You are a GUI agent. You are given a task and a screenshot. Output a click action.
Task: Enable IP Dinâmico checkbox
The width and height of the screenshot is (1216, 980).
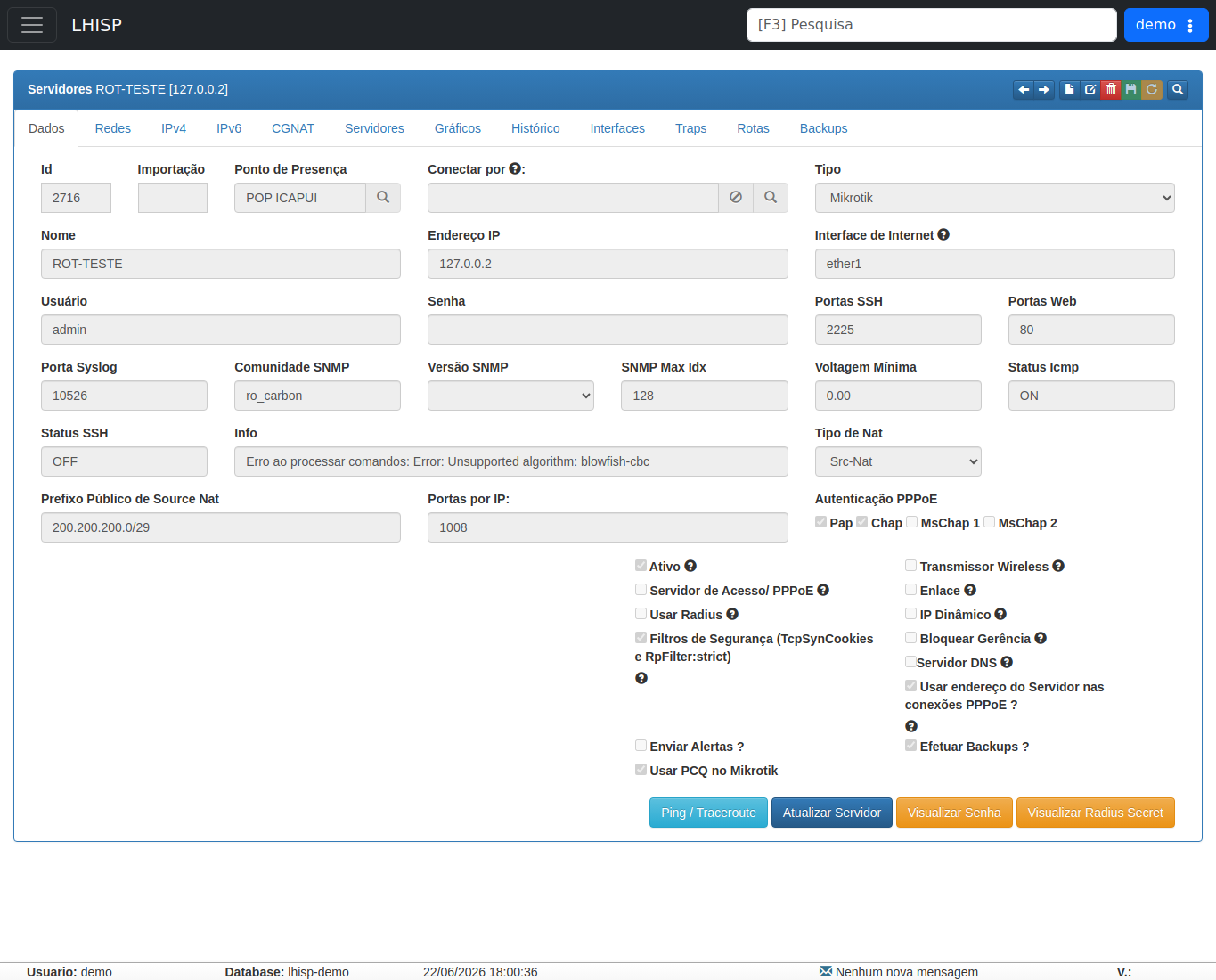coord(910,613)
